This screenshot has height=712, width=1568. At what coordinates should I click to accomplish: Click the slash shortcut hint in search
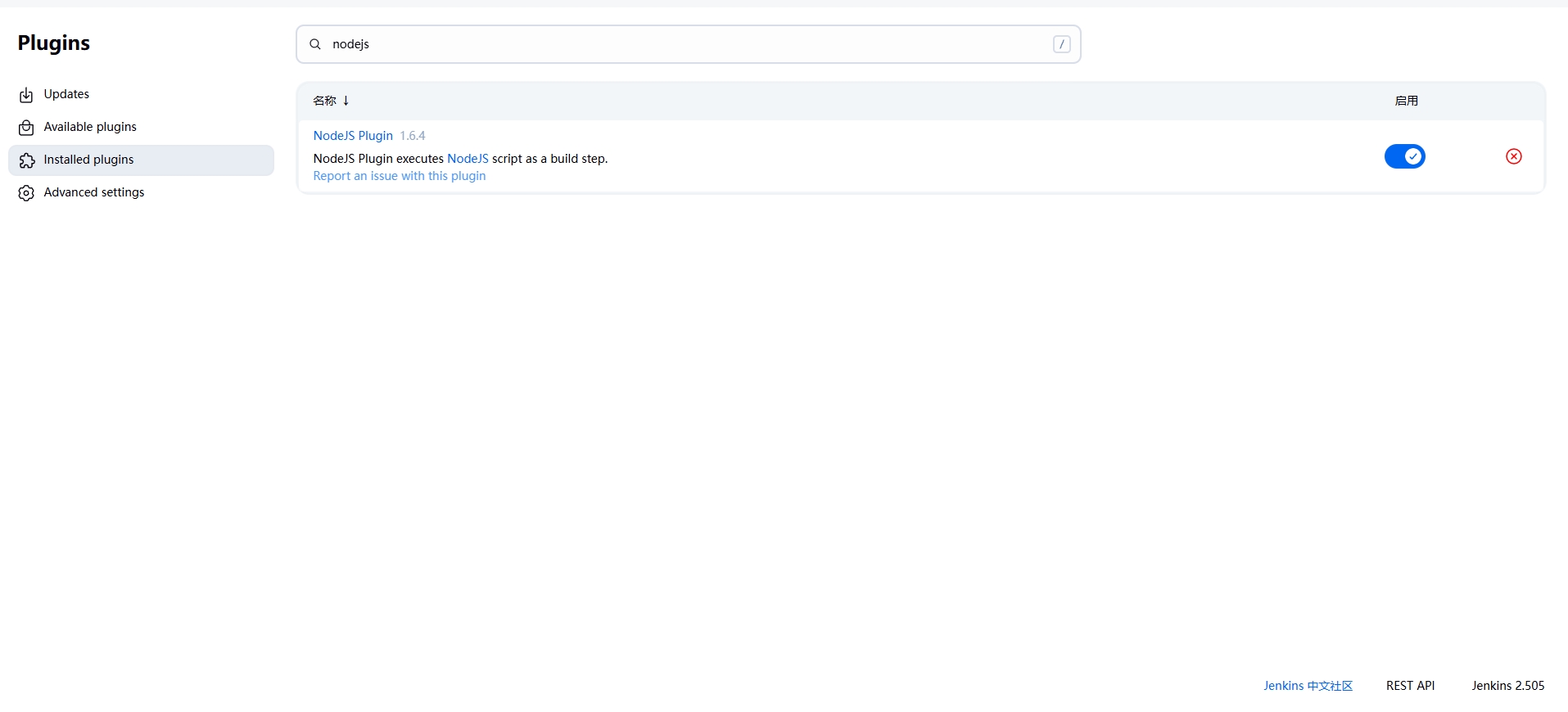click(x=1061, y=44)
